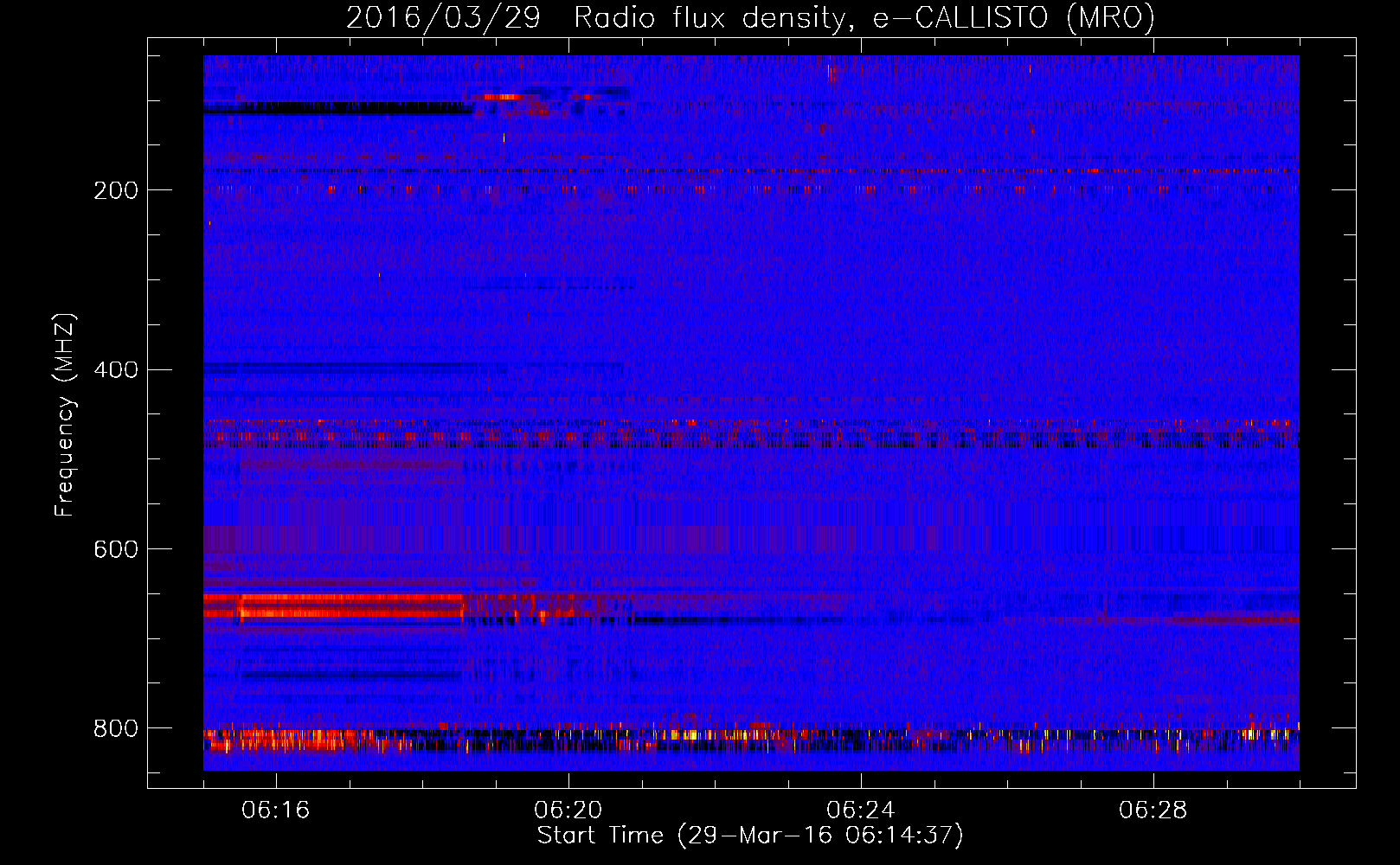Click the date "2016/03/29" in the title

tap(443, 18)
